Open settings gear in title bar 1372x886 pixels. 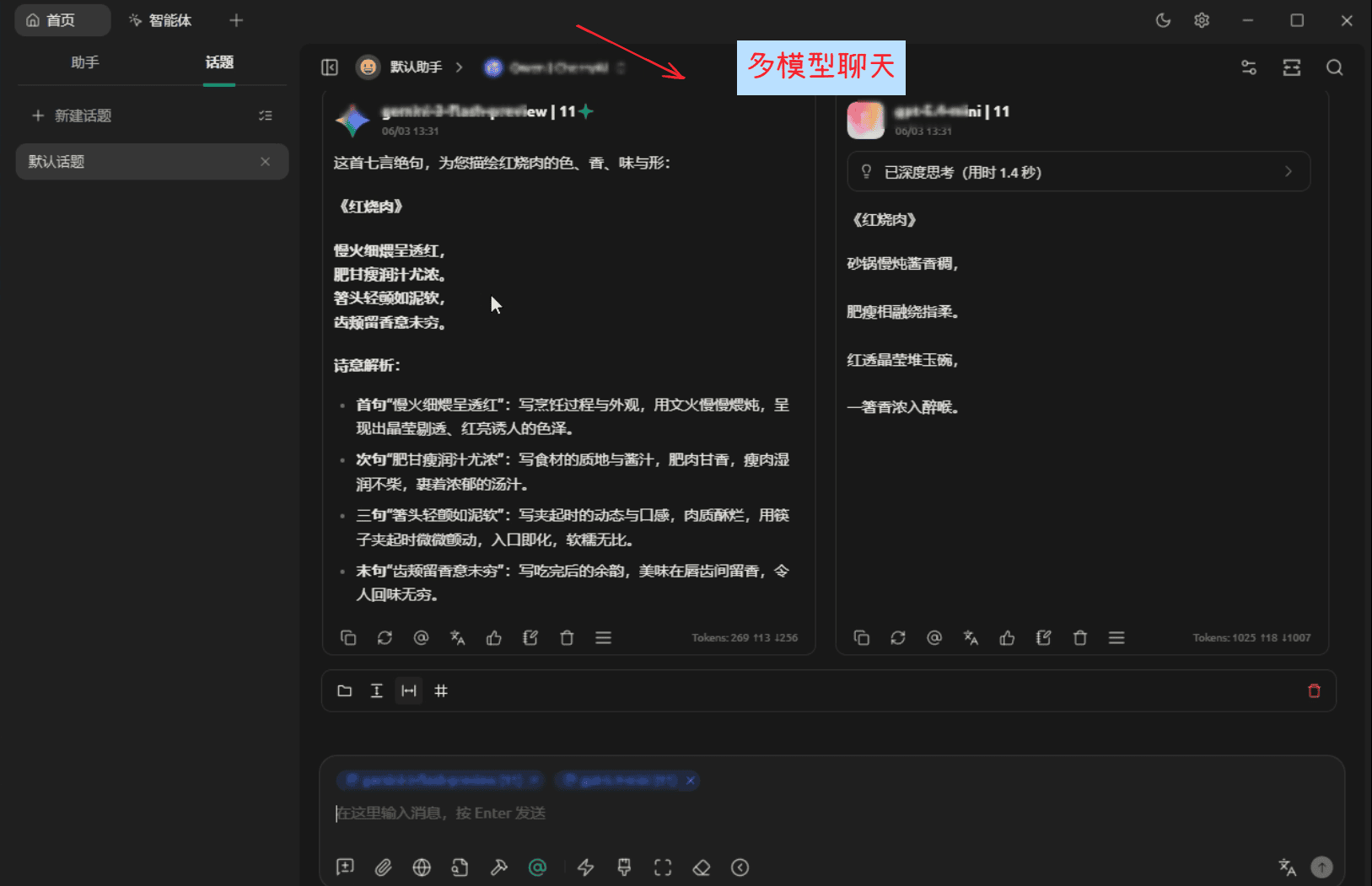point(1202,20)
